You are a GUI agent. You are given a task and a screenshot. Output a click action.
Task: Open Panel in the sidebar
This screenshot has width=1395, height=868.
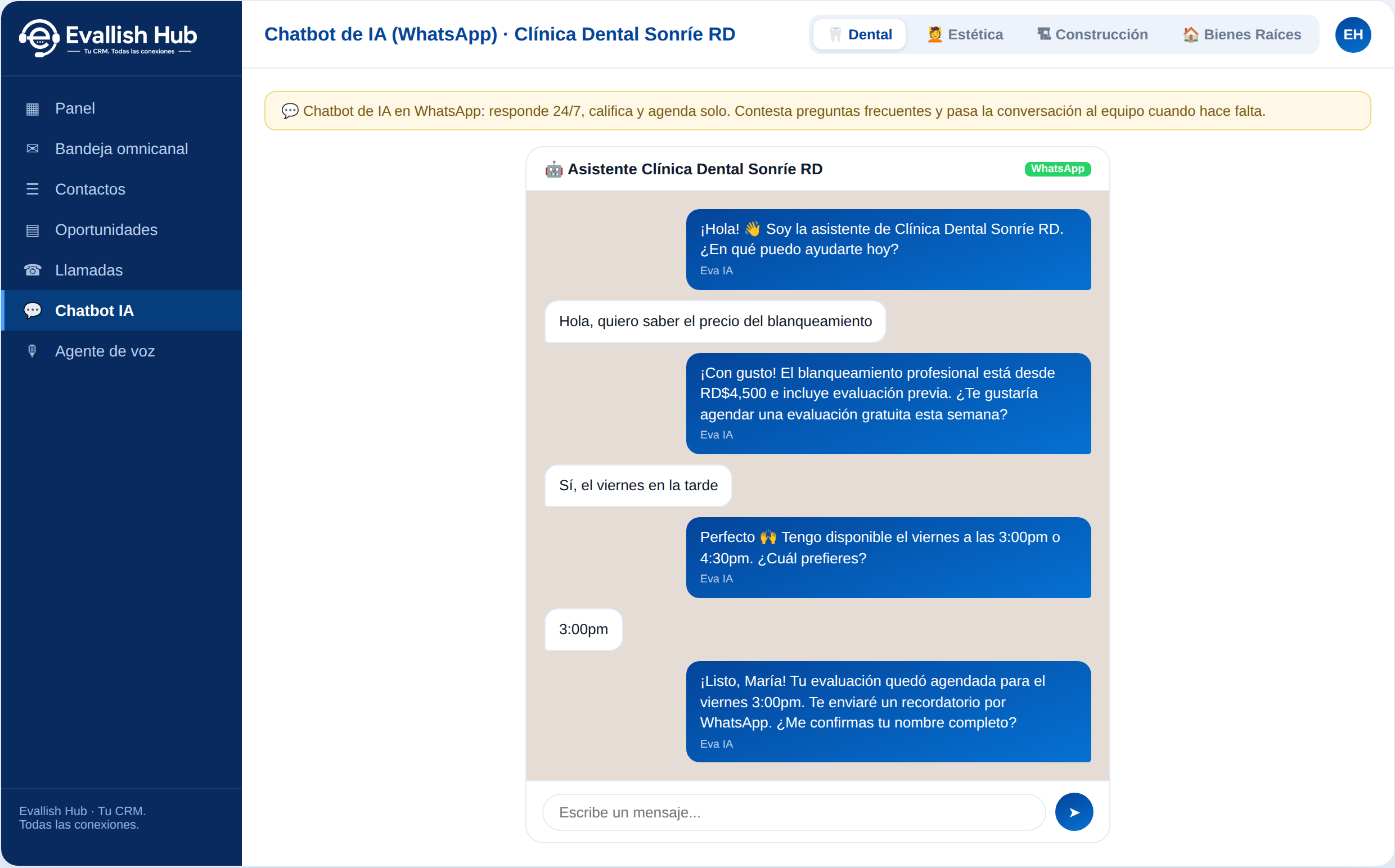coord(121,108)
